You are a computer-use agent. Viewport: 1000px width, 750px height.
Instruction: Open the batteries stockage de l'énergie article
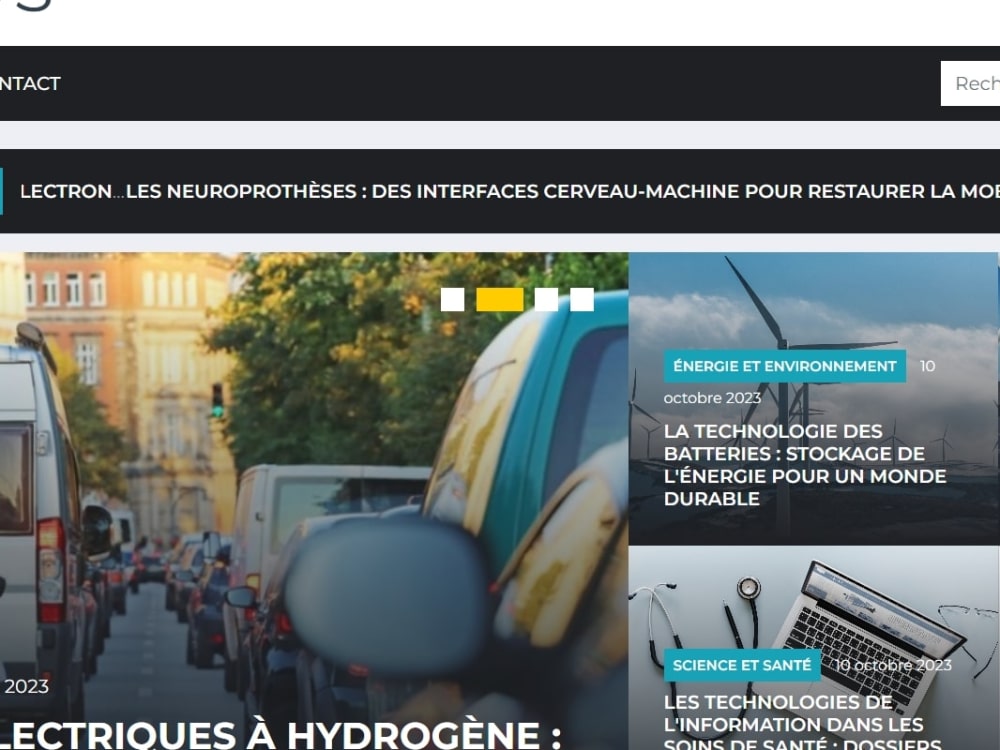pos(805,465)
